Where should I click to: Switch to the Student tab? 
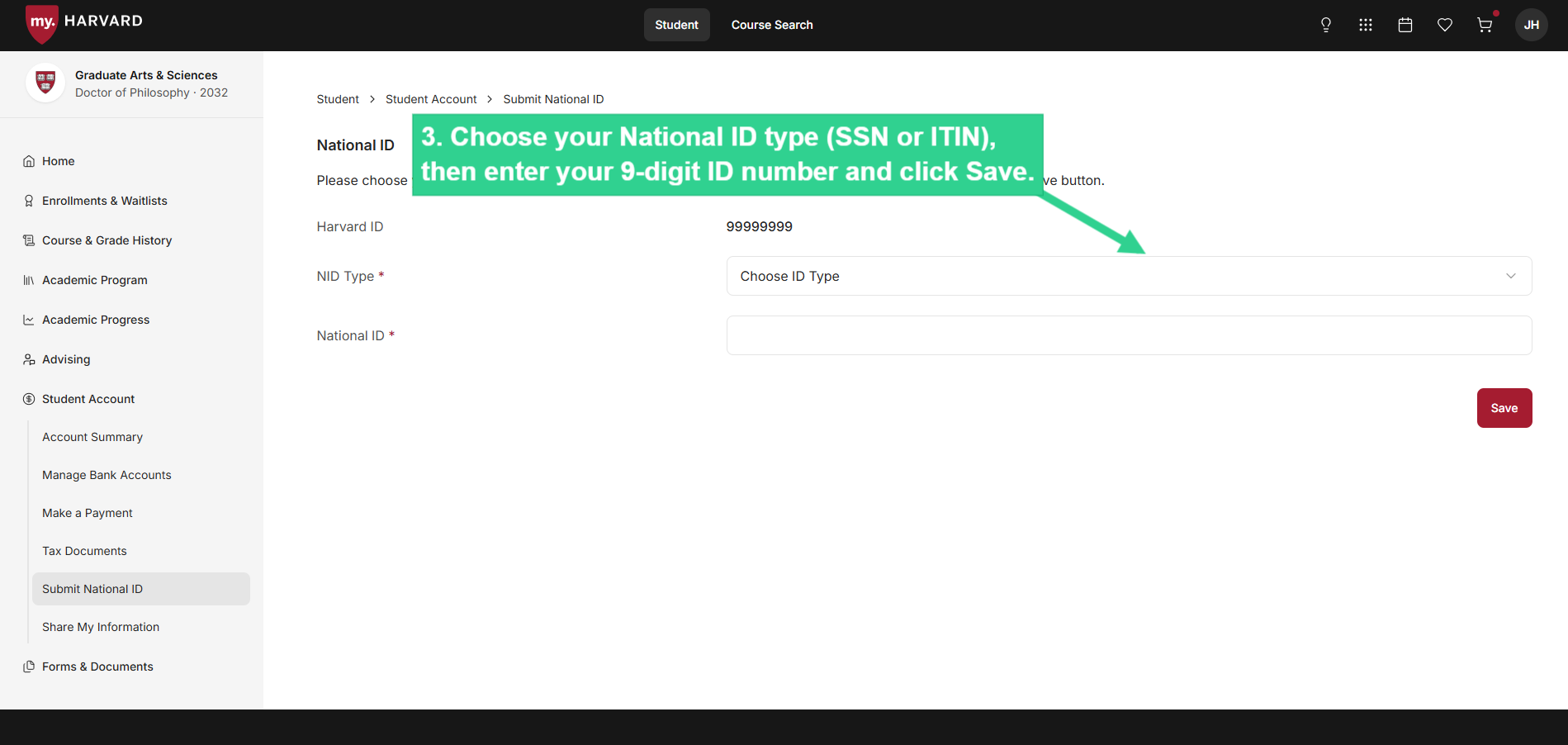[x=677, y=25]
